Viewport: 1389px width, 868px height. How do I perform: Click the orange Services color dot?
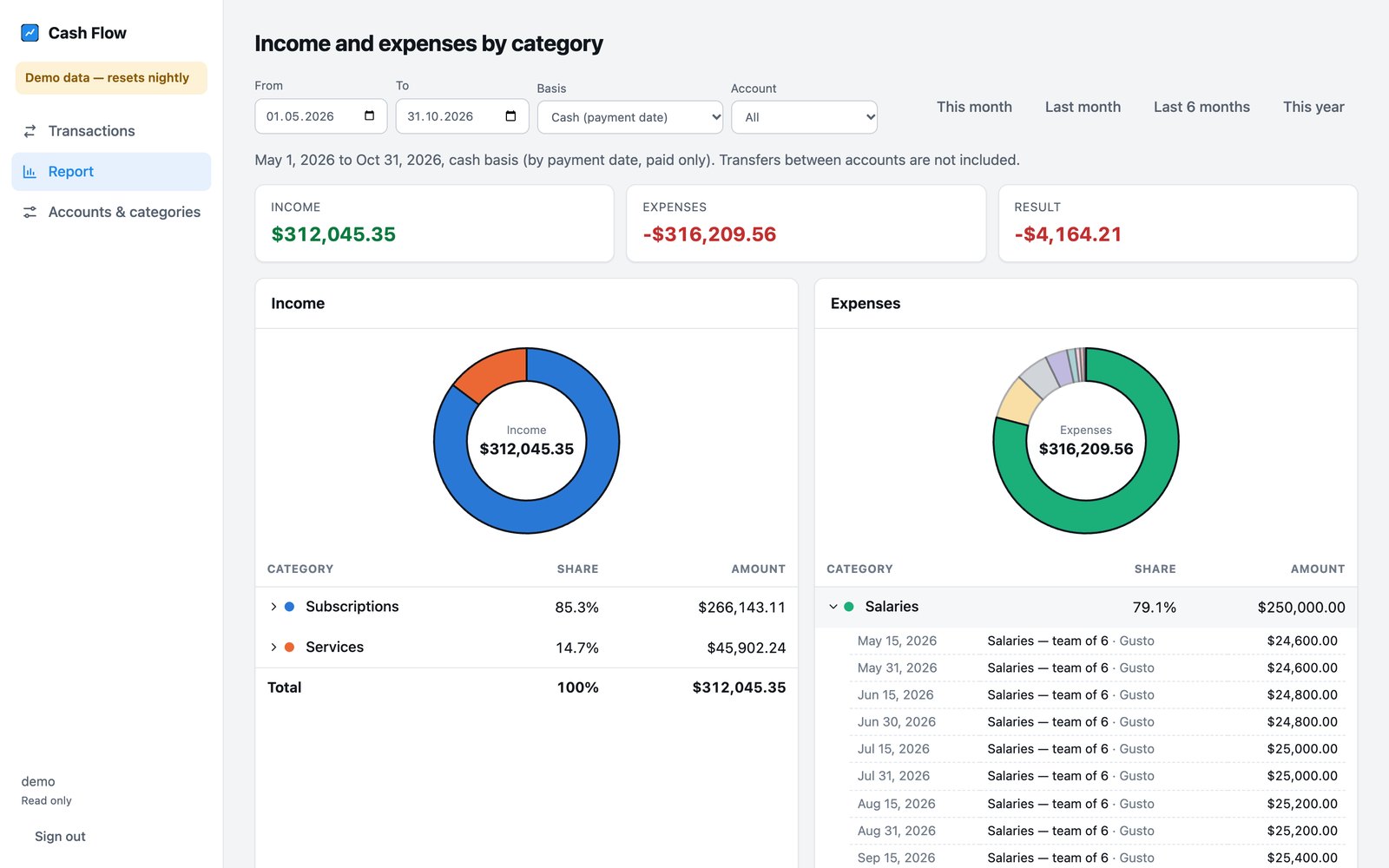point(289,648)
